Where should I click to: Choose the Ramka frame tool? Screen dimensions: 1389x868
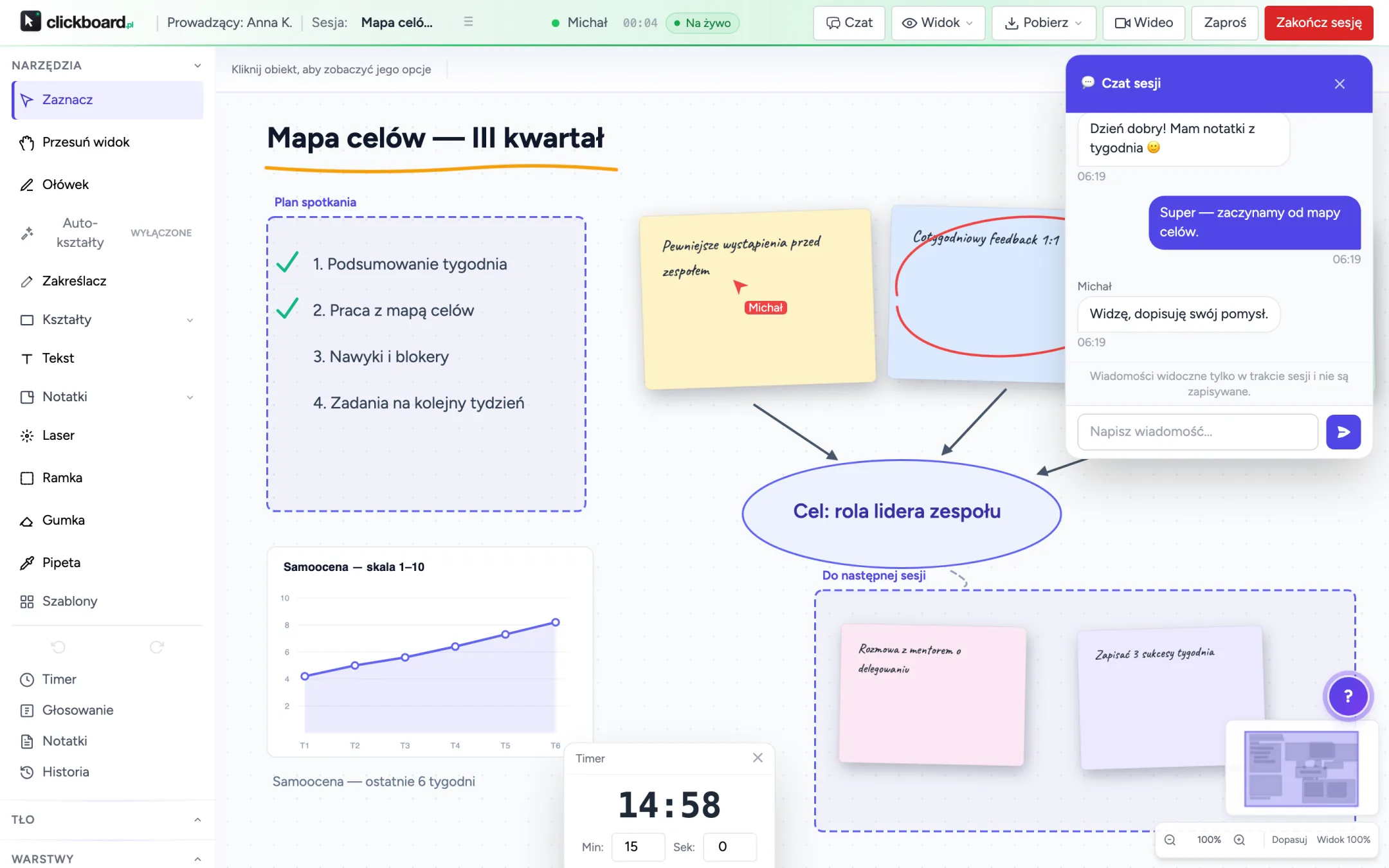coord(107,478)
